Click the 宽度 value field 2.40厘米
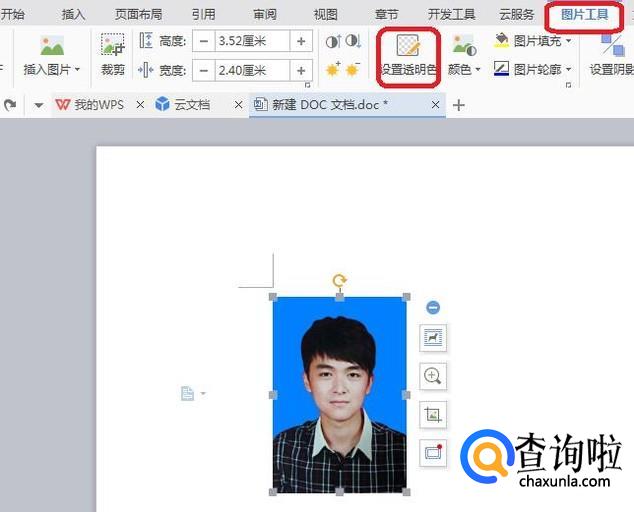Viewport: 634px width, 512px height. (x=252, y=71)
